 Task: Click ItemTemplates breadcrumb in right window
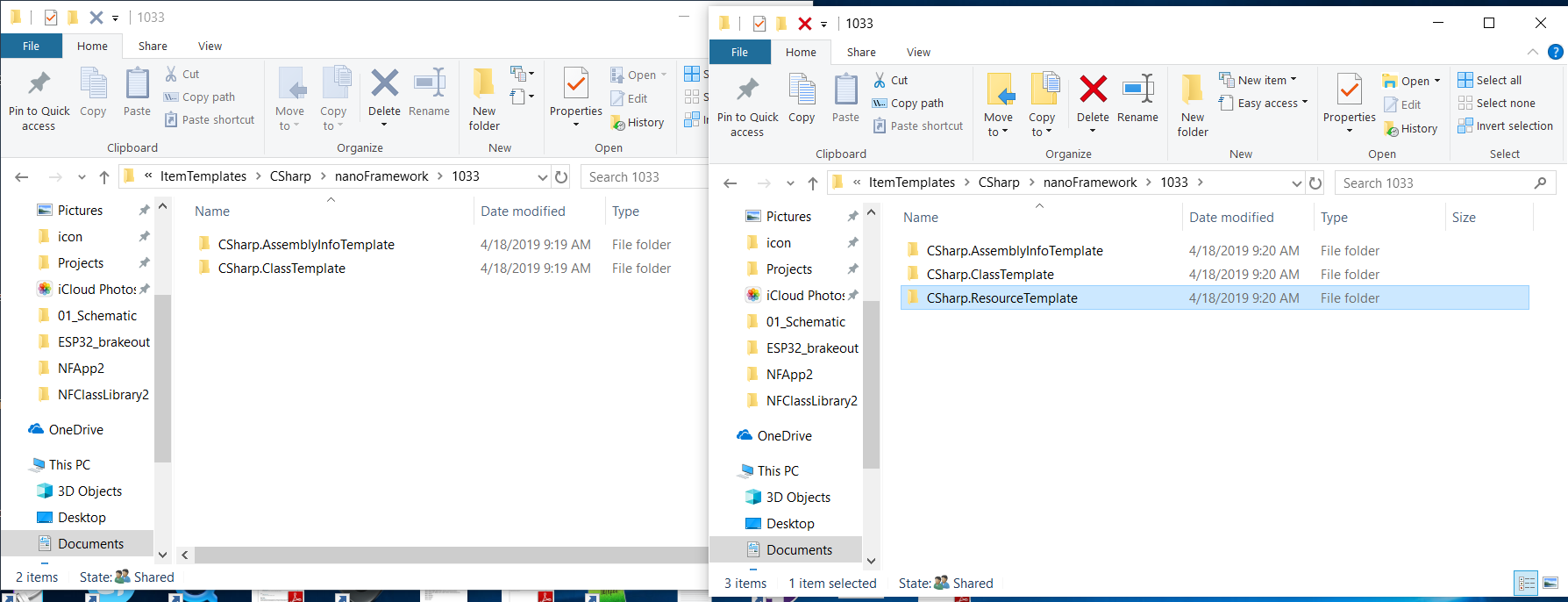click(x=912, y=183)
